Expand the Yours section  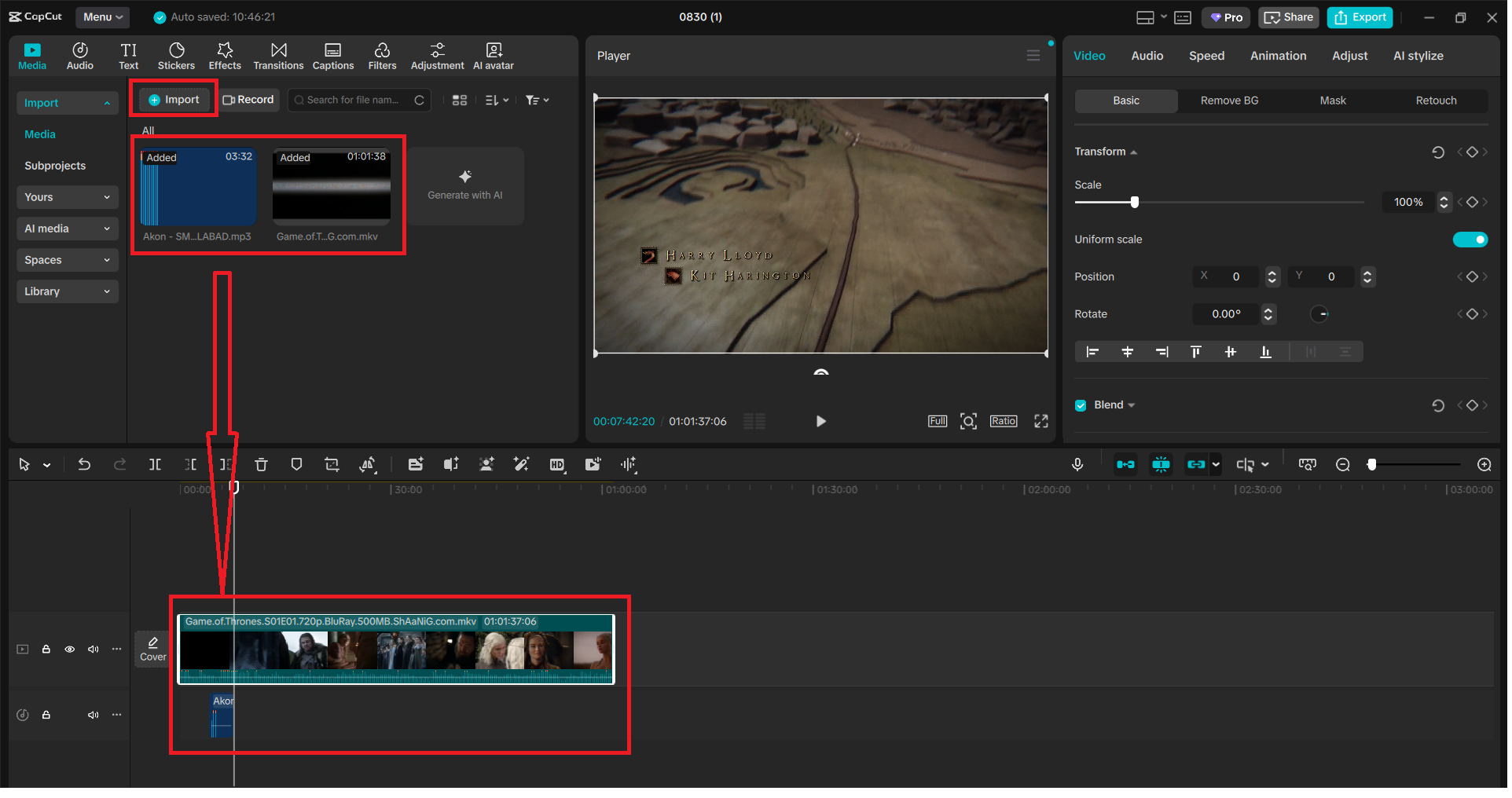67,197
